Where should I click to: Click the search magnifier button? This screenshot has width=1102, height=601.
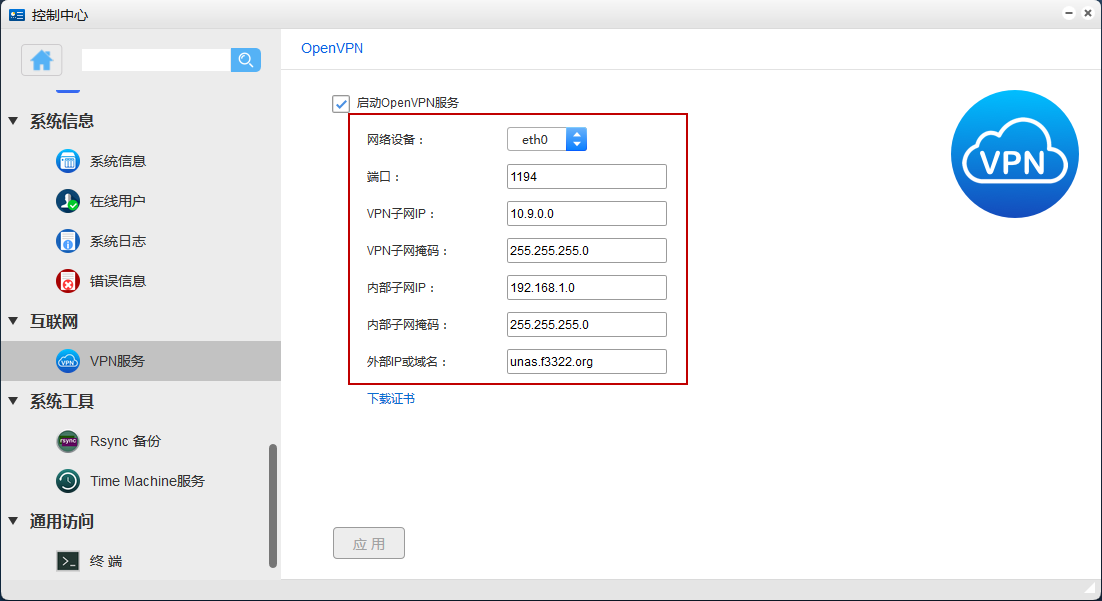(246, 60)
